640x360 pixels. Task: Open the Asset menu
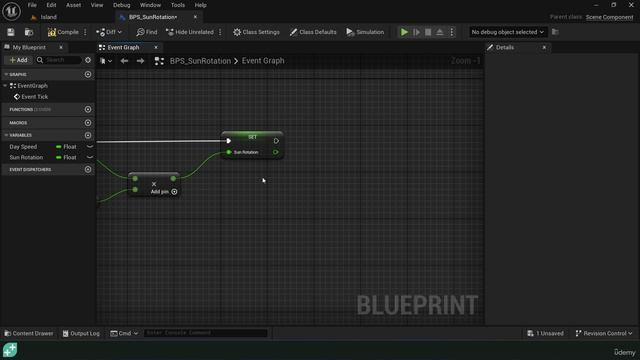[73, 5]
